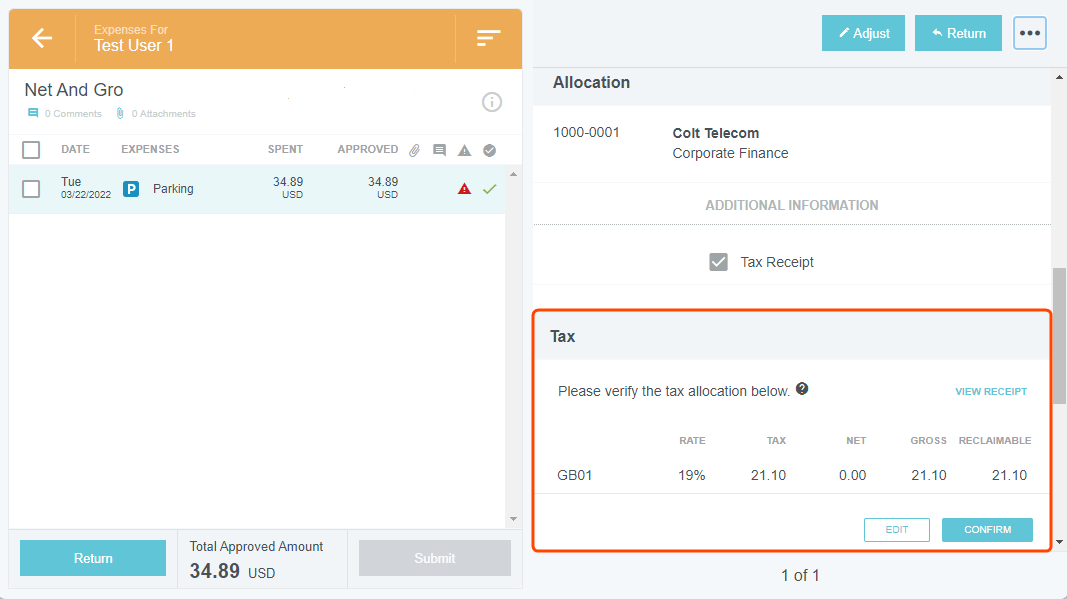The height and width of the screenshot is (599, 1067).
Task: Click the right details panel scrollbar
Action: (x=1059, y=330)
